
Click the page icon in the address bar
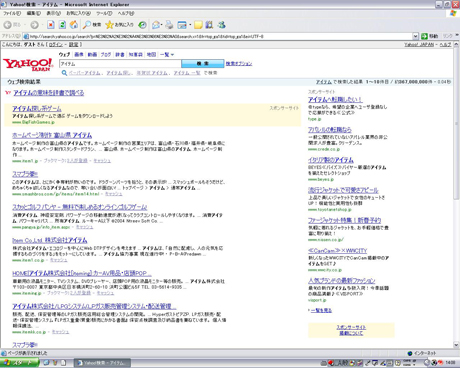[x=26, y=36]
